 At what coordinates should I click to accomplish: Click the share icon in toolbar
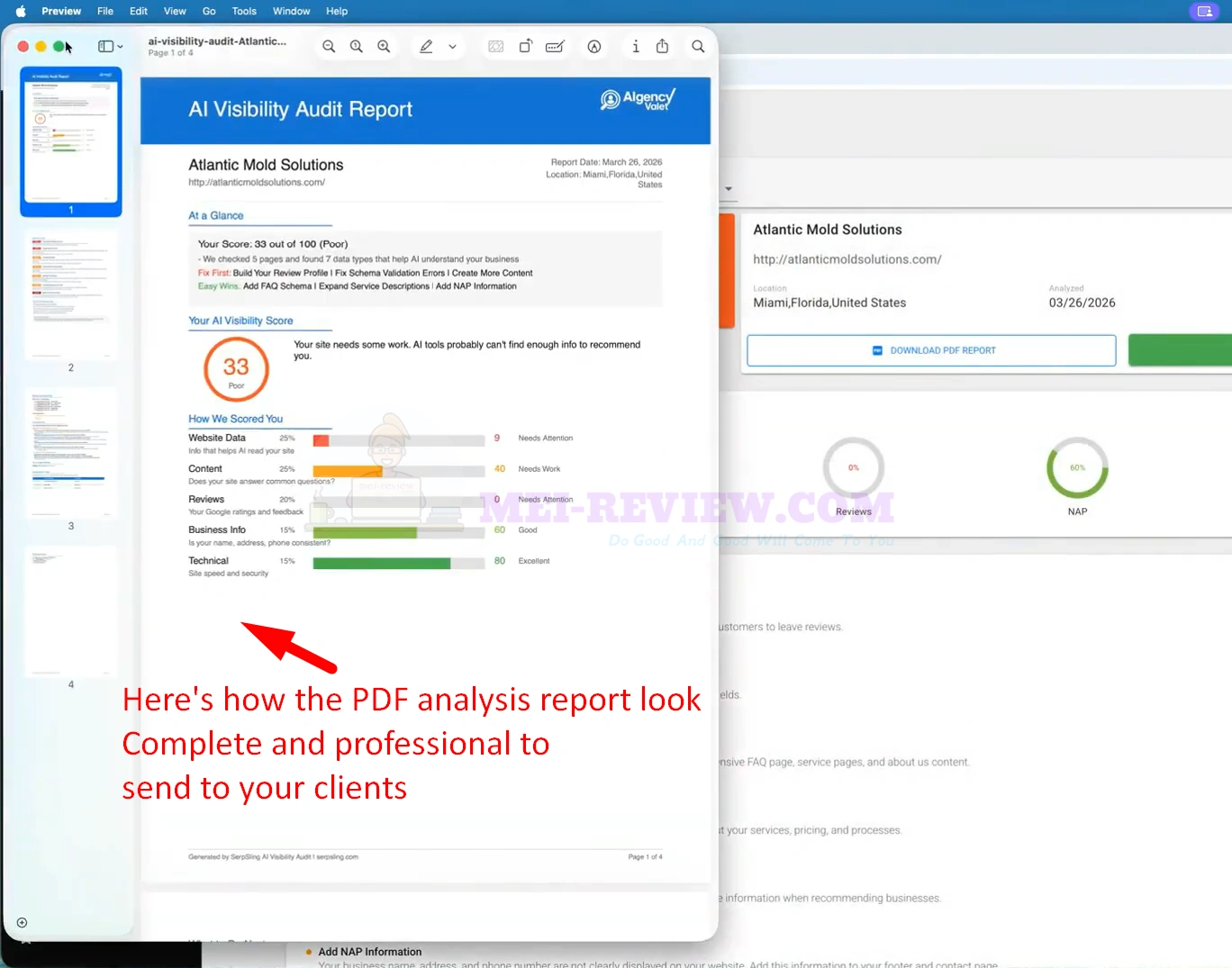pyautogui.click(x=663, y=47)
